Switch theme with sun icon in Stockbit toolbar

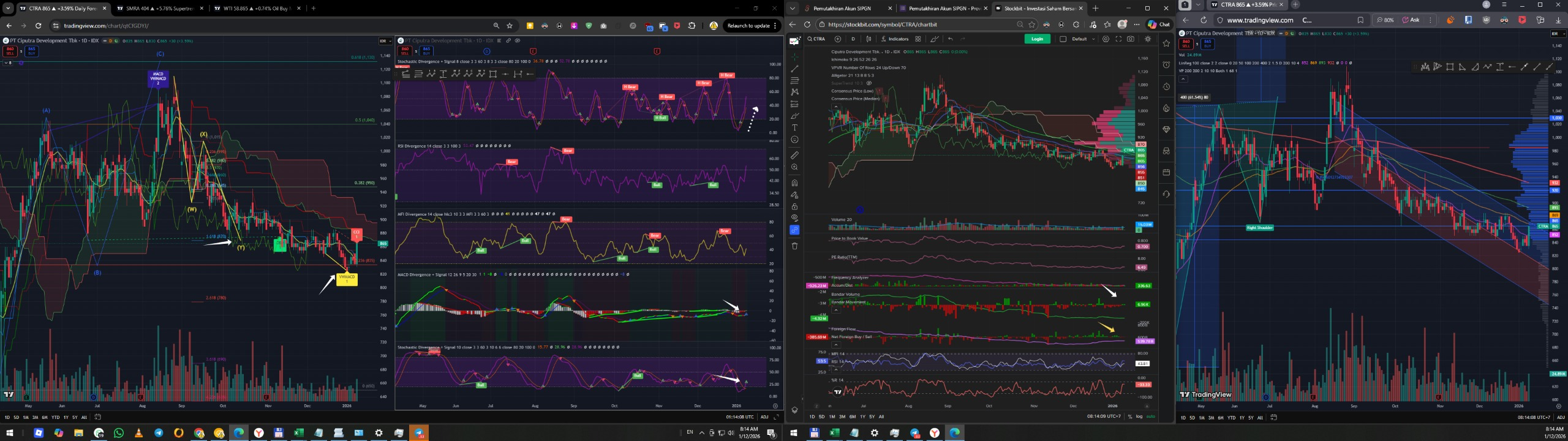tap(1148, 39)
